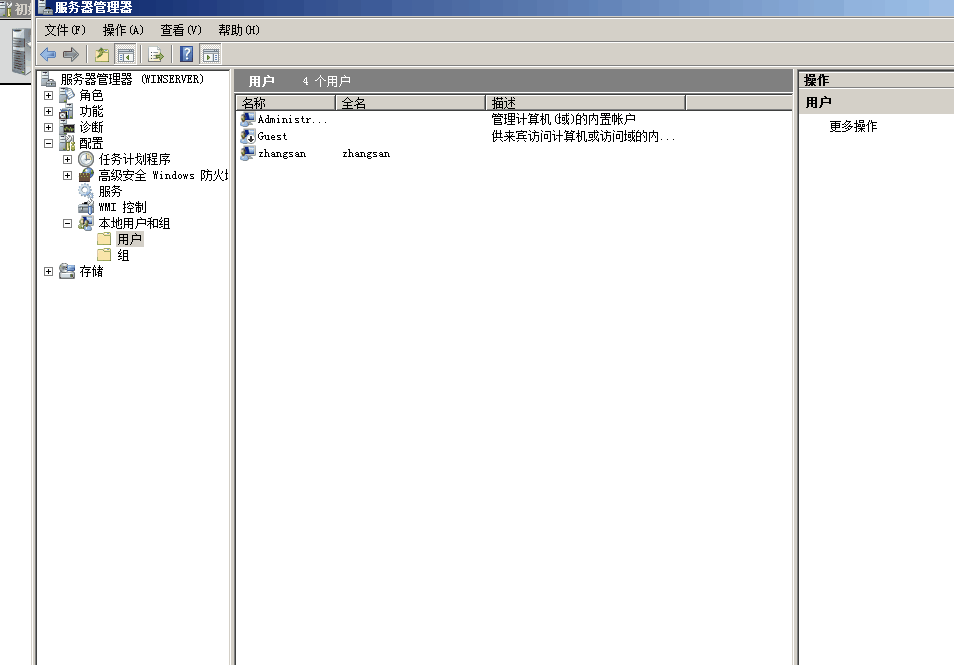Viewport: 954px width, 665px height.
Task: Select the 诊断 tree label
Action: (91, 127)
